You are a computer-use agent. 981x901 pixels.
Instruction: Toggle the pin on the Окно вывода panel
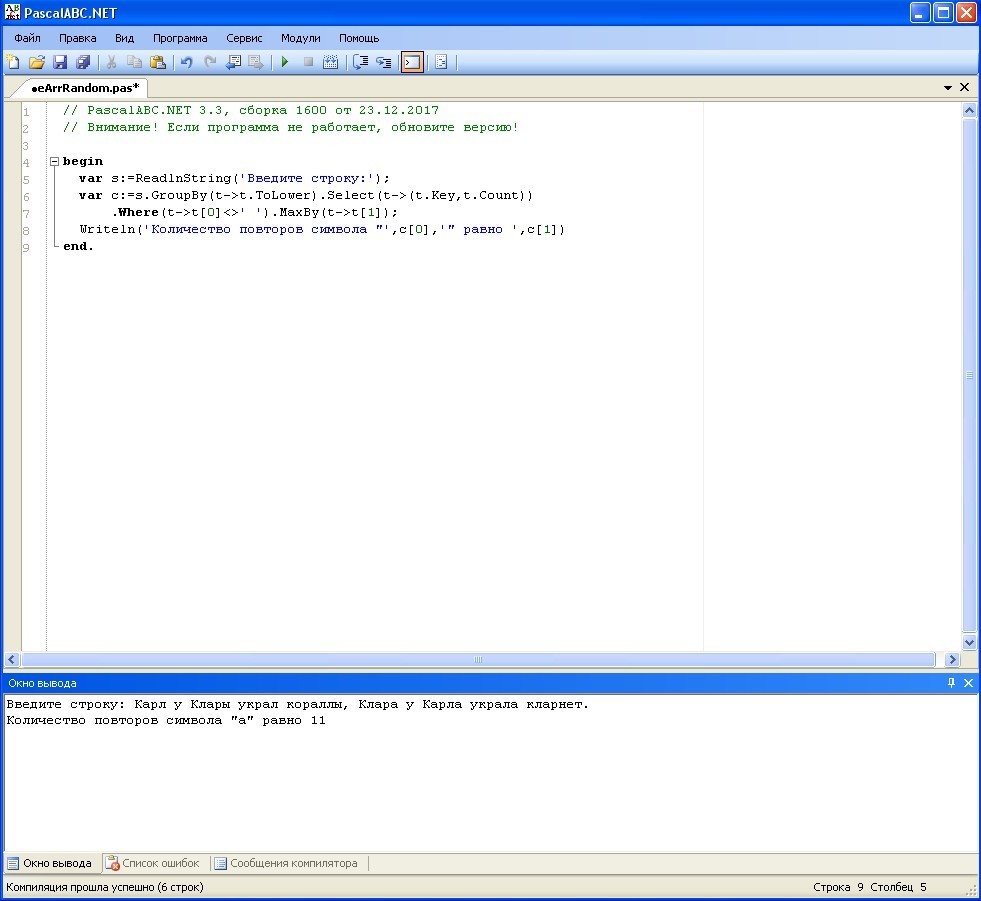(951, 683)
